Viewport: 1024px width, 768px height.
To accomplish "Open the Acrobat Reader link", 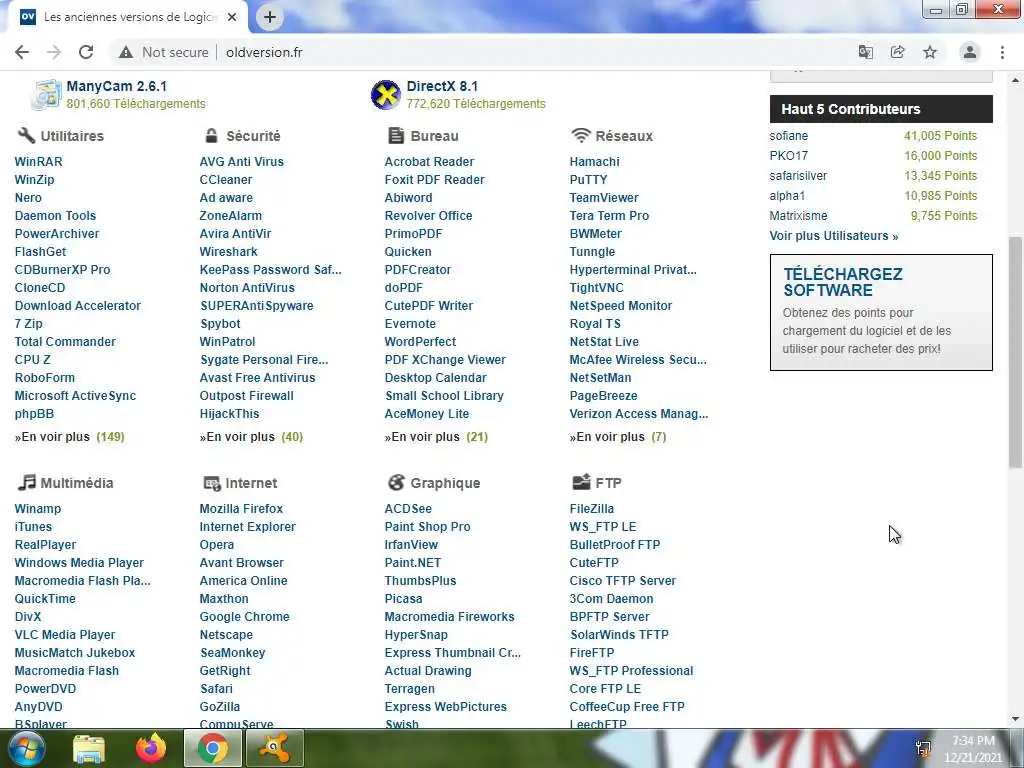I will [x=429, y=161].
